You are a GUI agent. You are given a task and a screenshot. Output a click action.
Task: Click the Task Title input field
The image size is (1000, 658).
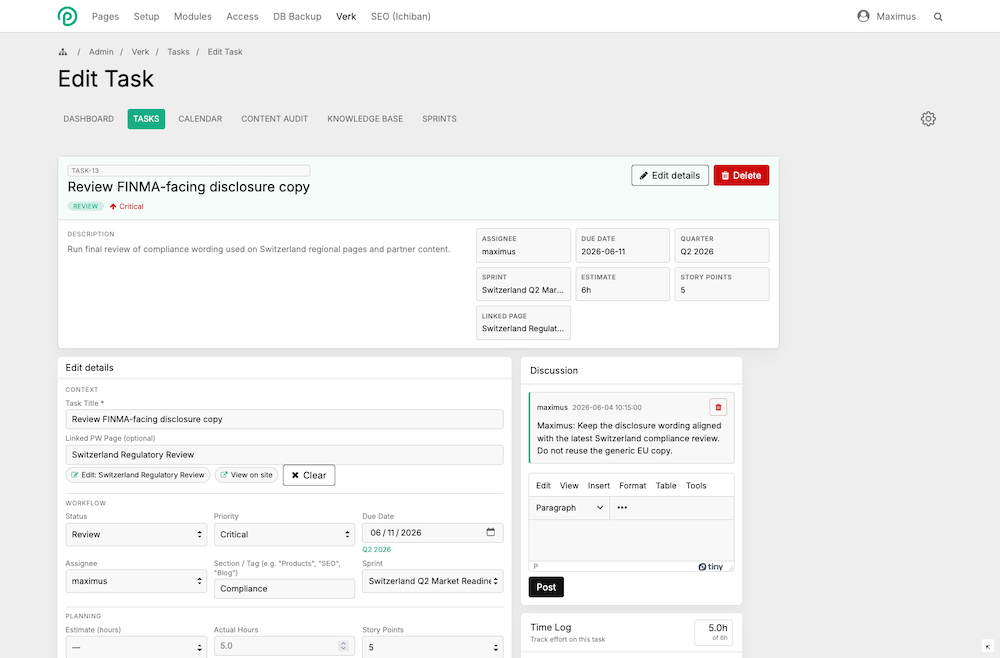pyautogui.click(x=284, y=419)
